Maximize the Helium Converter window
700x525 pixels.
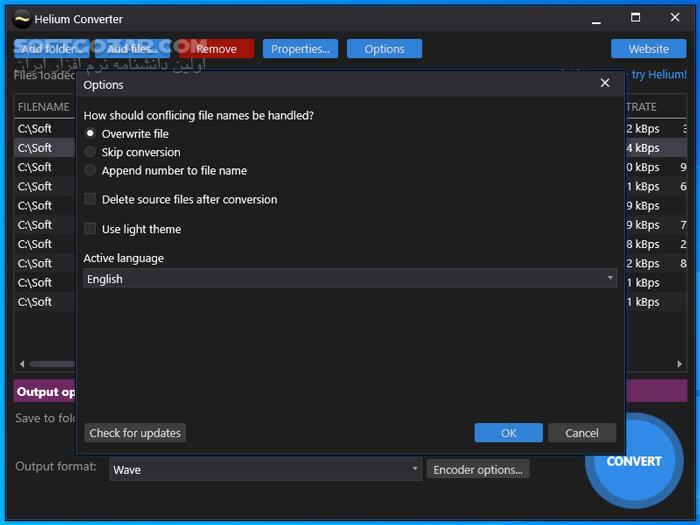coord(635,18)
